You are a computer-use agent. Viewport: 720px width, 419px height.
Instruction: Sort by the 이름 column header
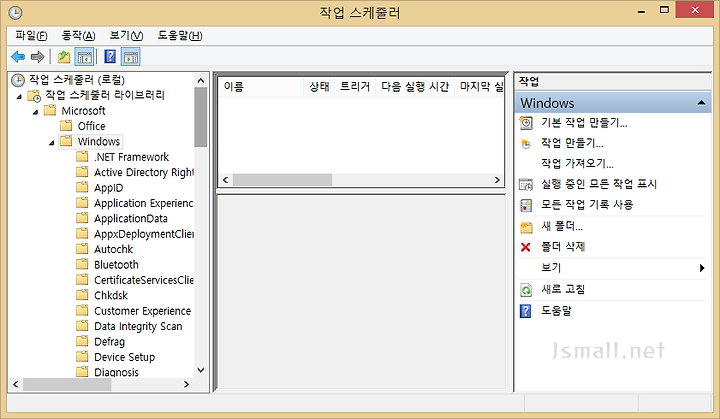tap(261, 87)
